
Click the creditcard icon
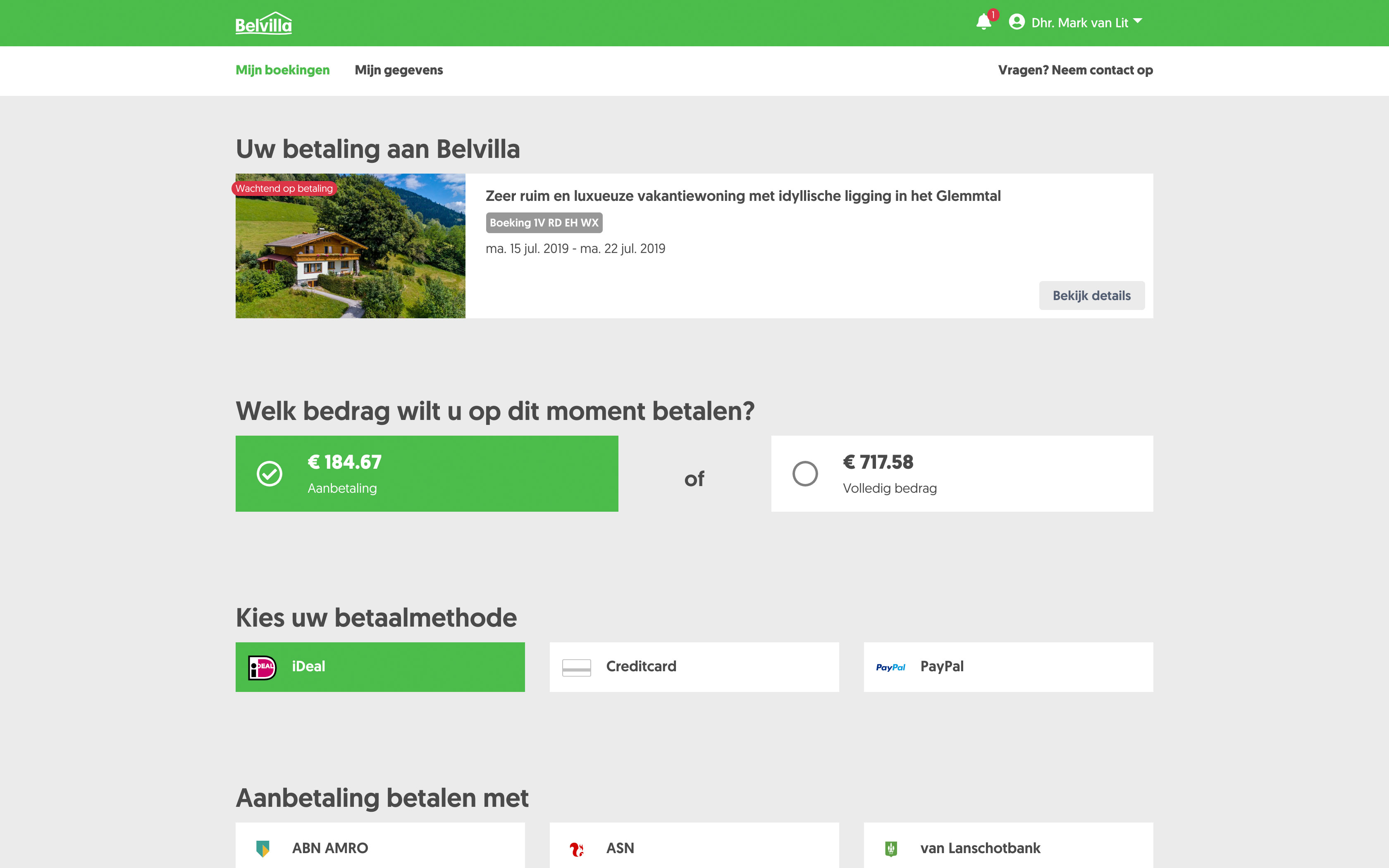pos(576,667)
